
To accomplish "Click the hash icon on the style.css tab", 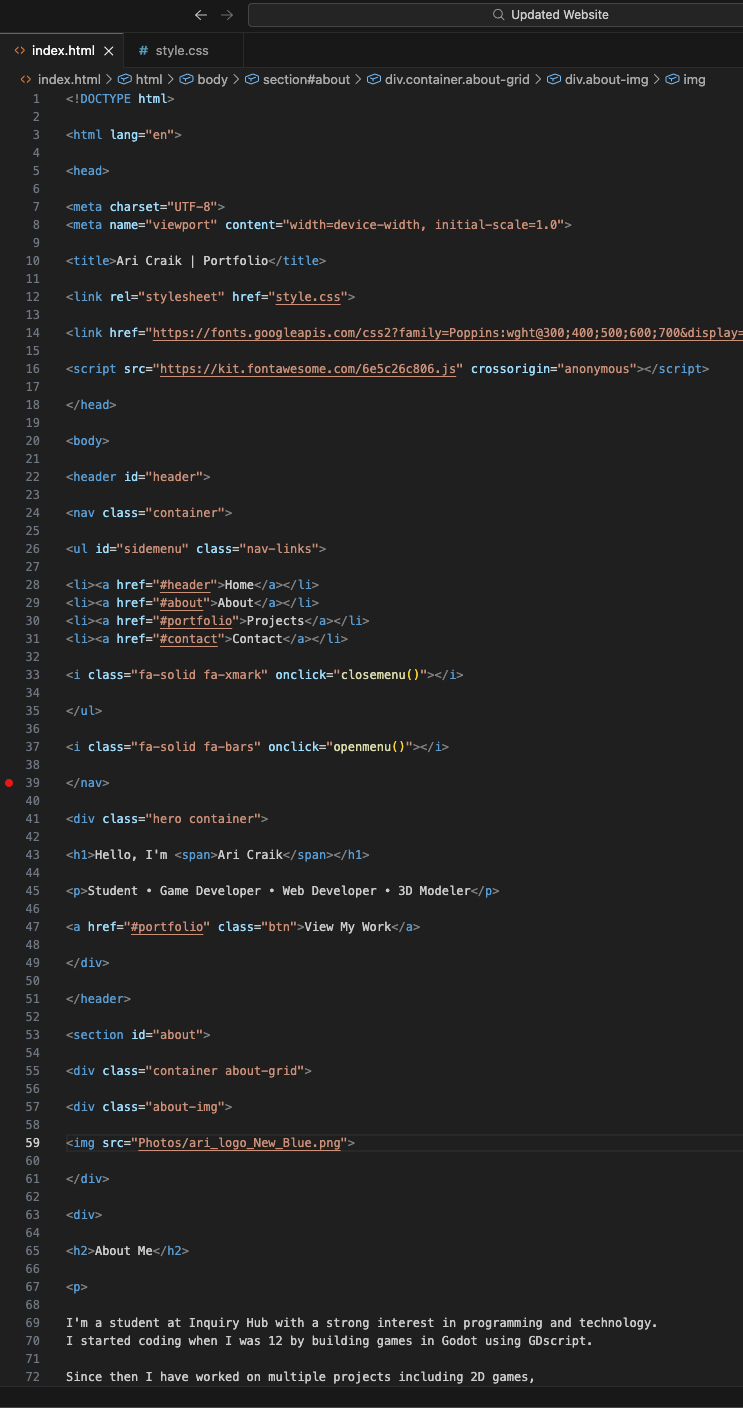I will (143, 49).
